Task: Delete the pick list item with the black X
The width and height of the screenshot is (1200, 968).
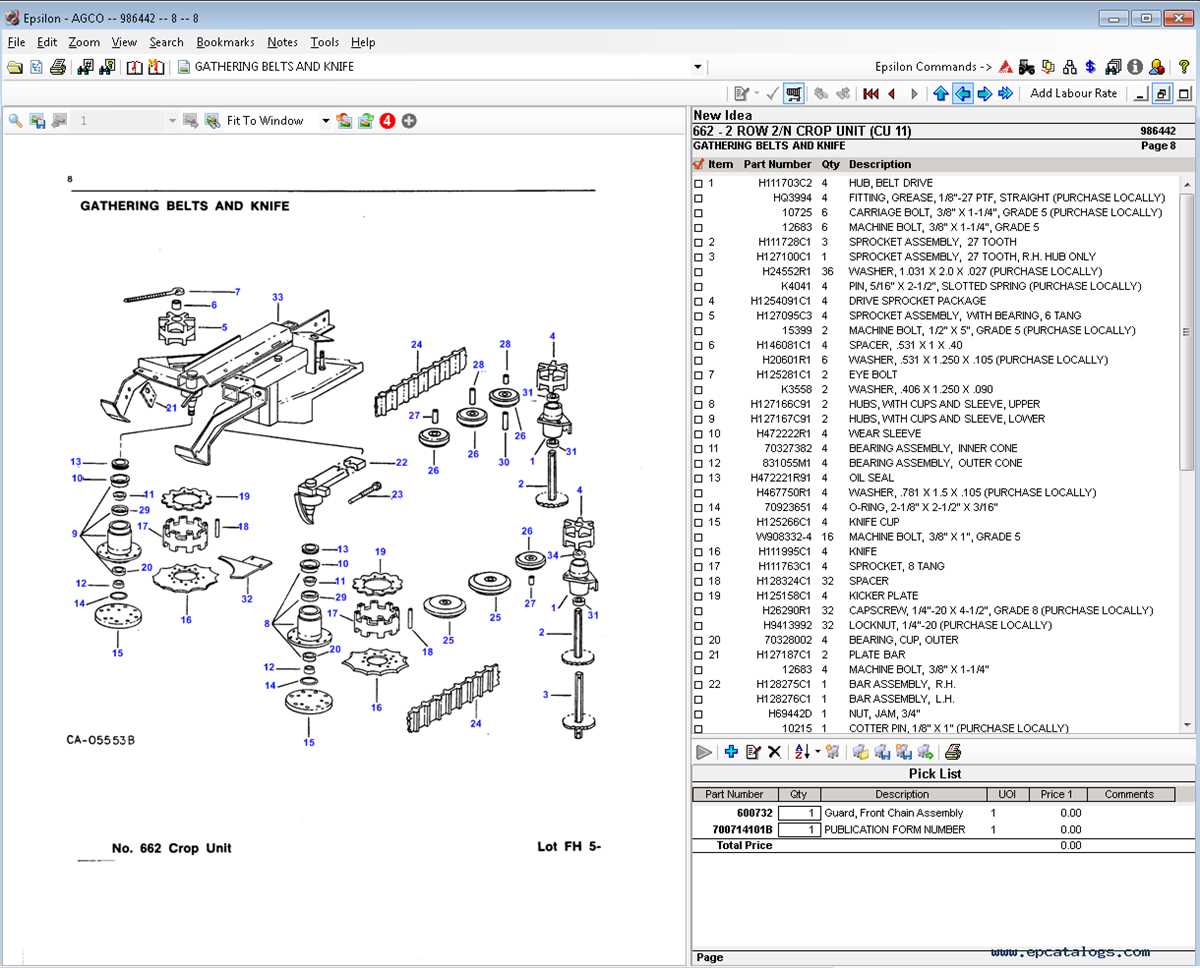Action: pyautogui.click(x=774, y=752)
